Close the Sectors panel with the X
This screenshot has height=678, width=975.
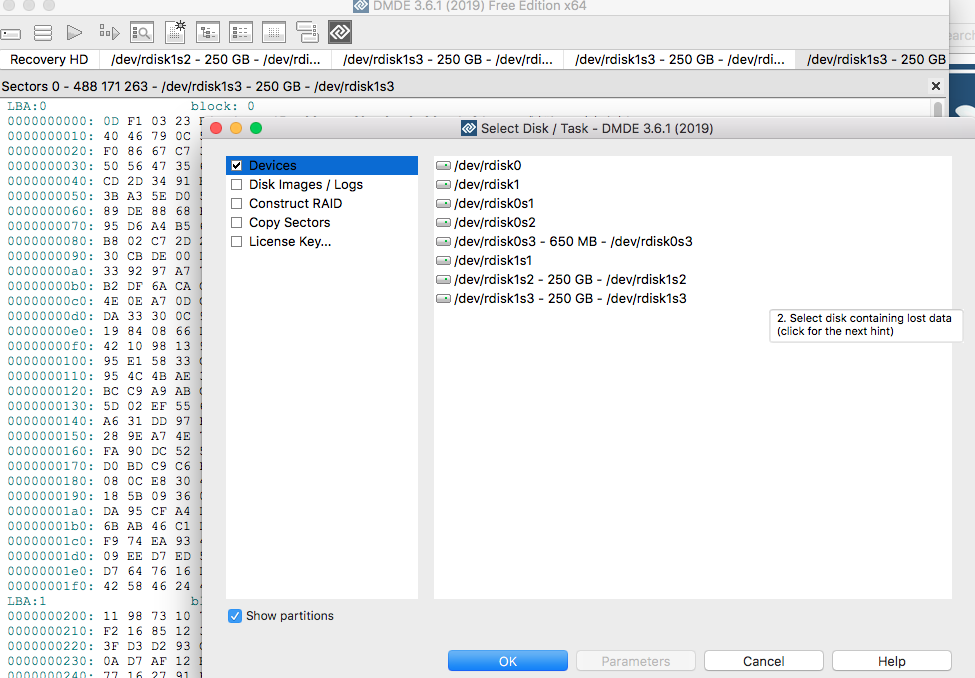pyautogui.click(x=935, y=86)
